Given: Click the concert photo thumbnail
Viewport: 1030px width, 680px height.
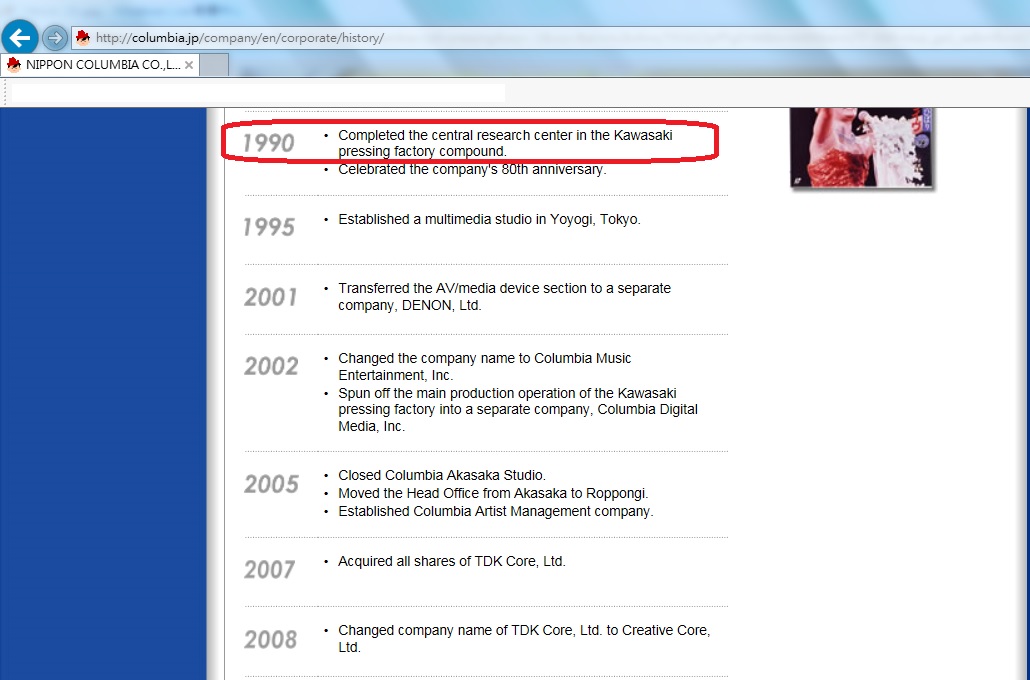Looking at the screenshot, I should click(x=861, y=148).
